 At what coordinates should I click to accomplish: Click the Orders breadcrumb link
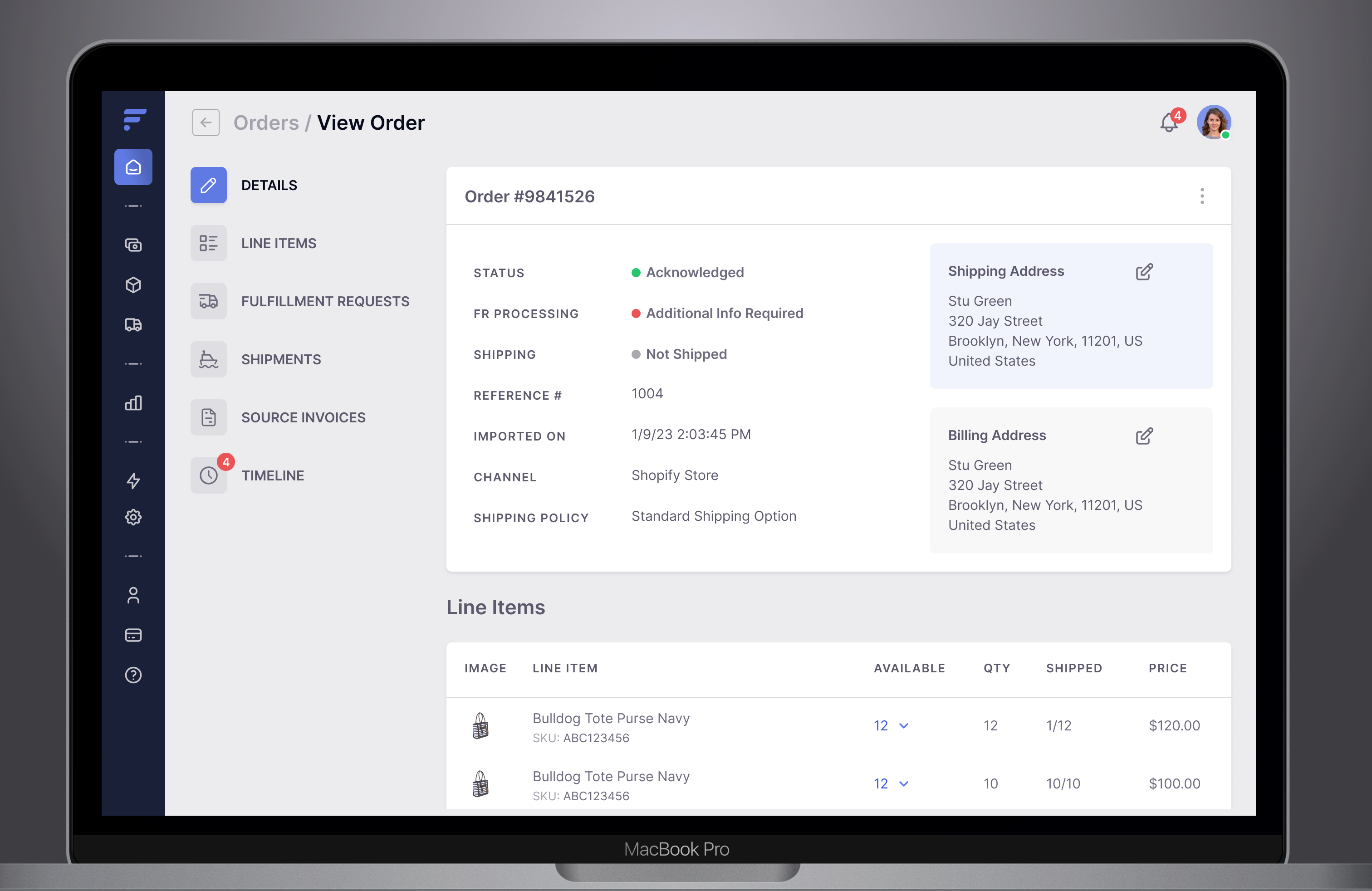click(266, 123)
